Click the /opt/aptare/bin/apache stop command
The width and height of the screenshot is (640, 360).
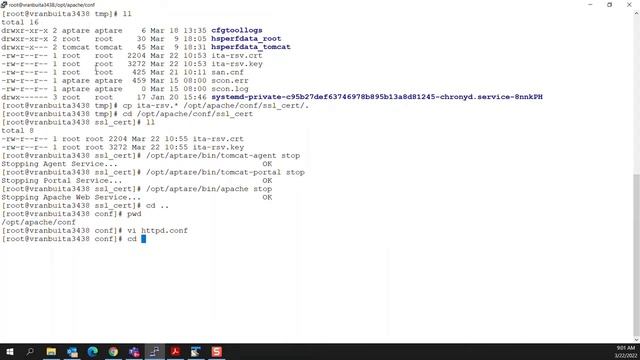tap(209, 189)
